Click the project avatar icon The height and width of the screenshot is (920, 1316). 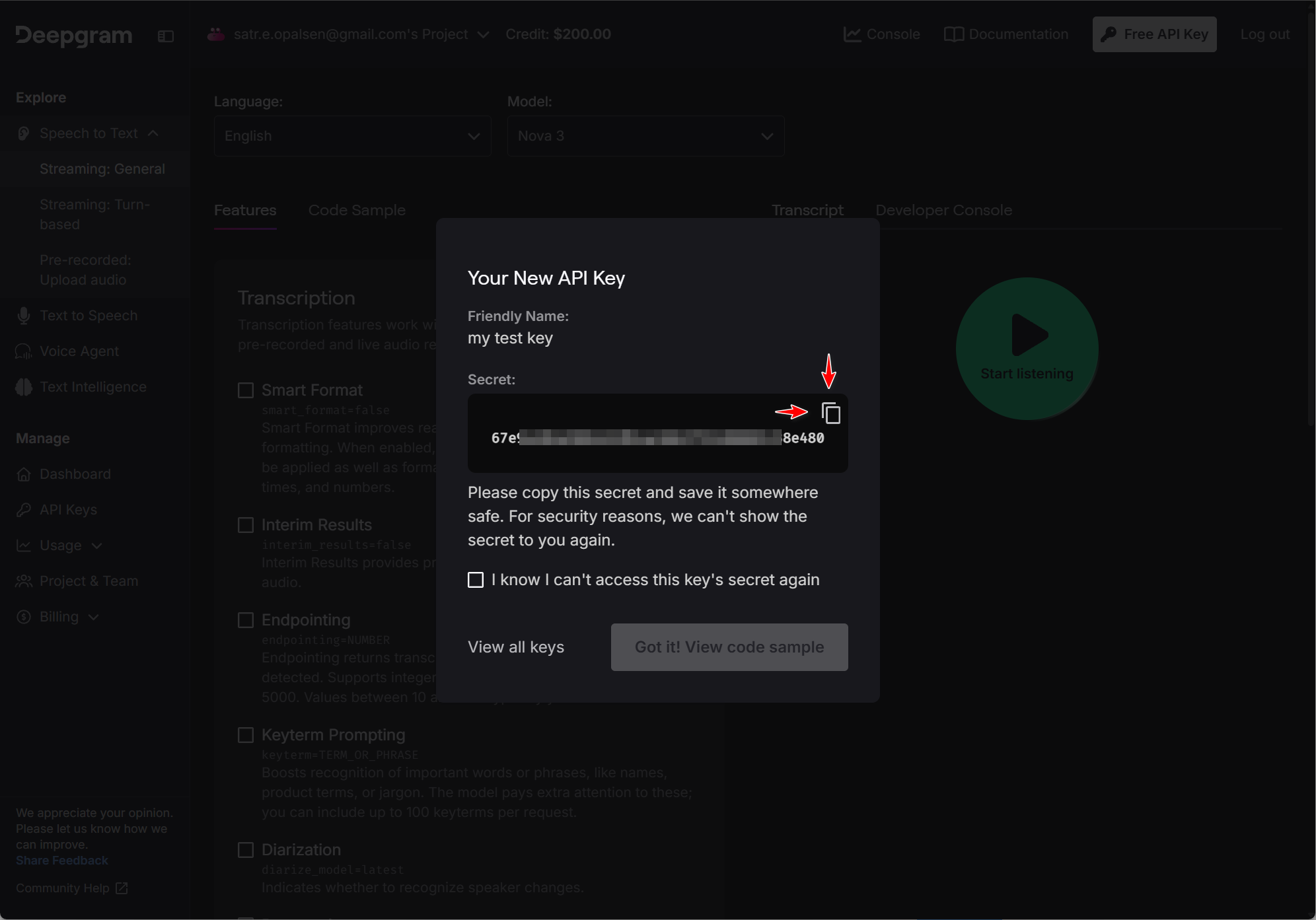216,34
